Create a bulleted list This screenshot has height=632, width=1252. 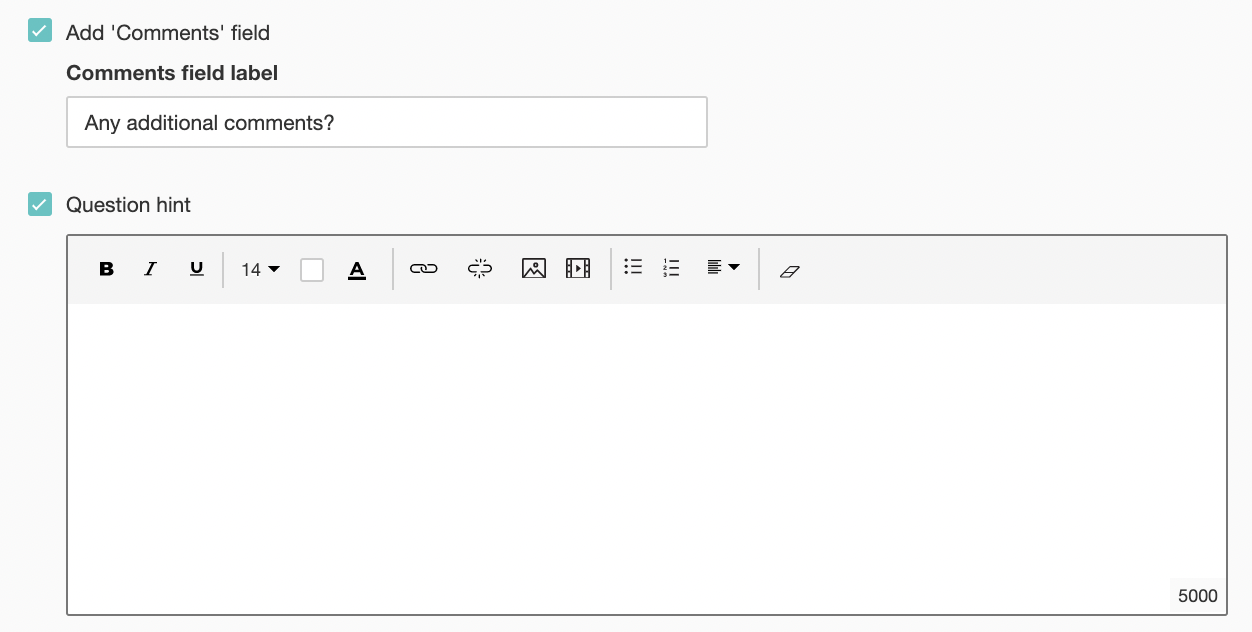[x=633, y=267]
